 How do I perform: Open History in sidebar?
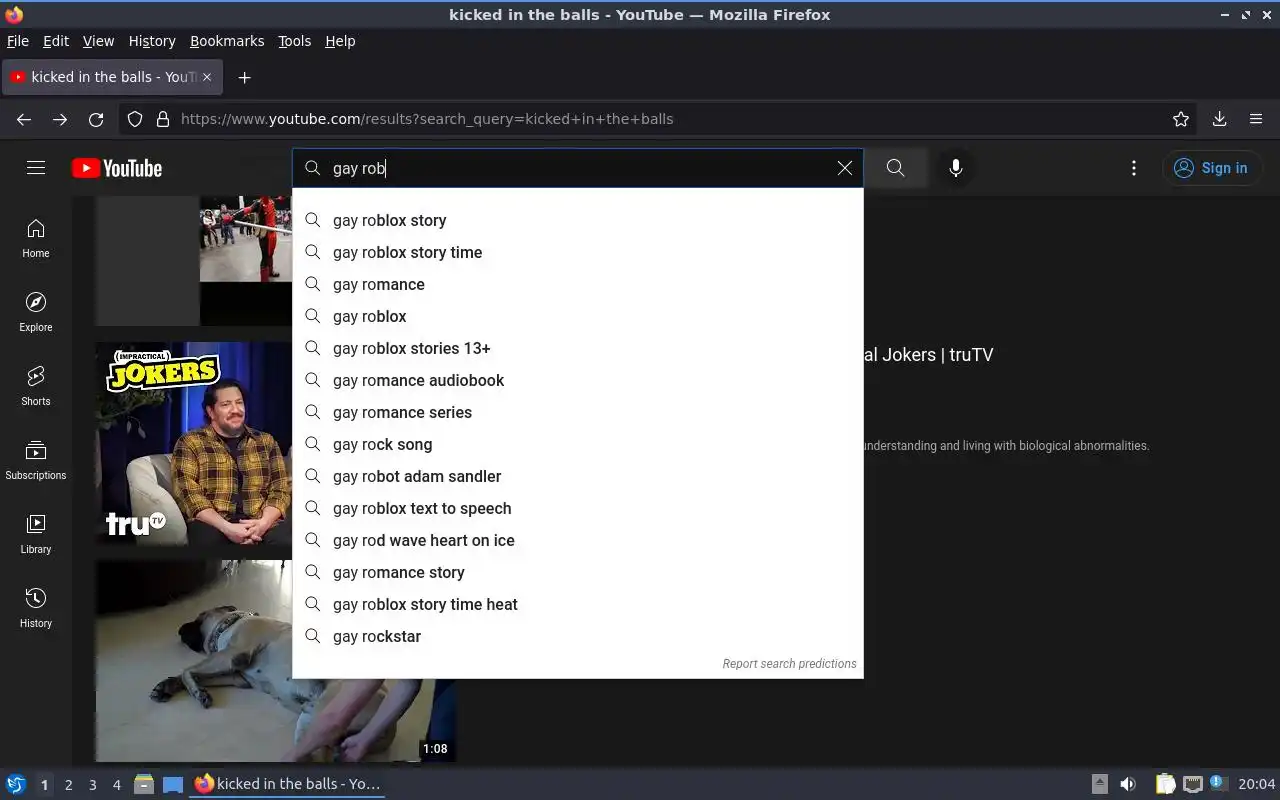[36, 609]
